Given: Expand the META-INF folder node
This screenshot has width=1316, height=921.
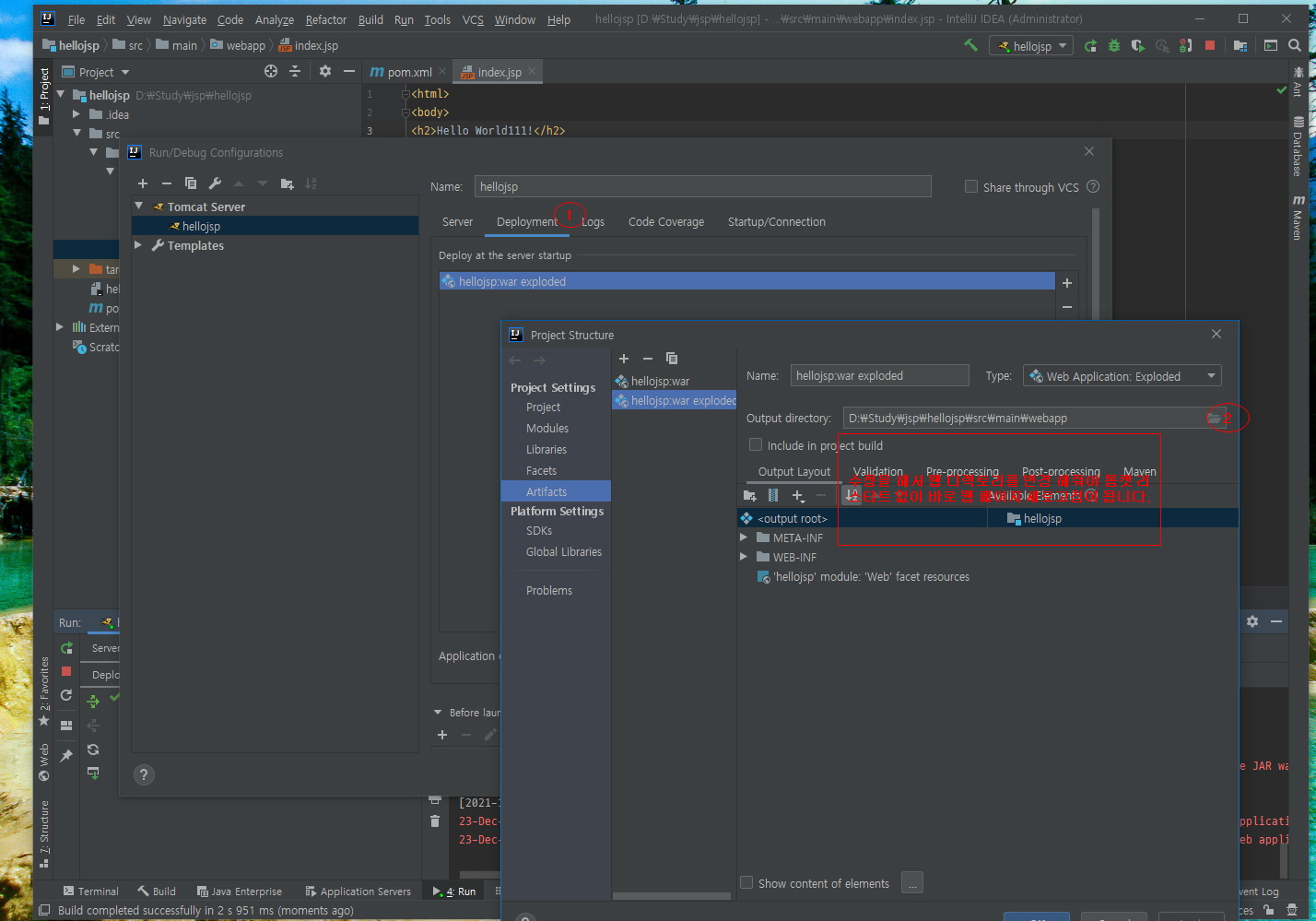Looking at the screenshot, I should tap(744, 537).
